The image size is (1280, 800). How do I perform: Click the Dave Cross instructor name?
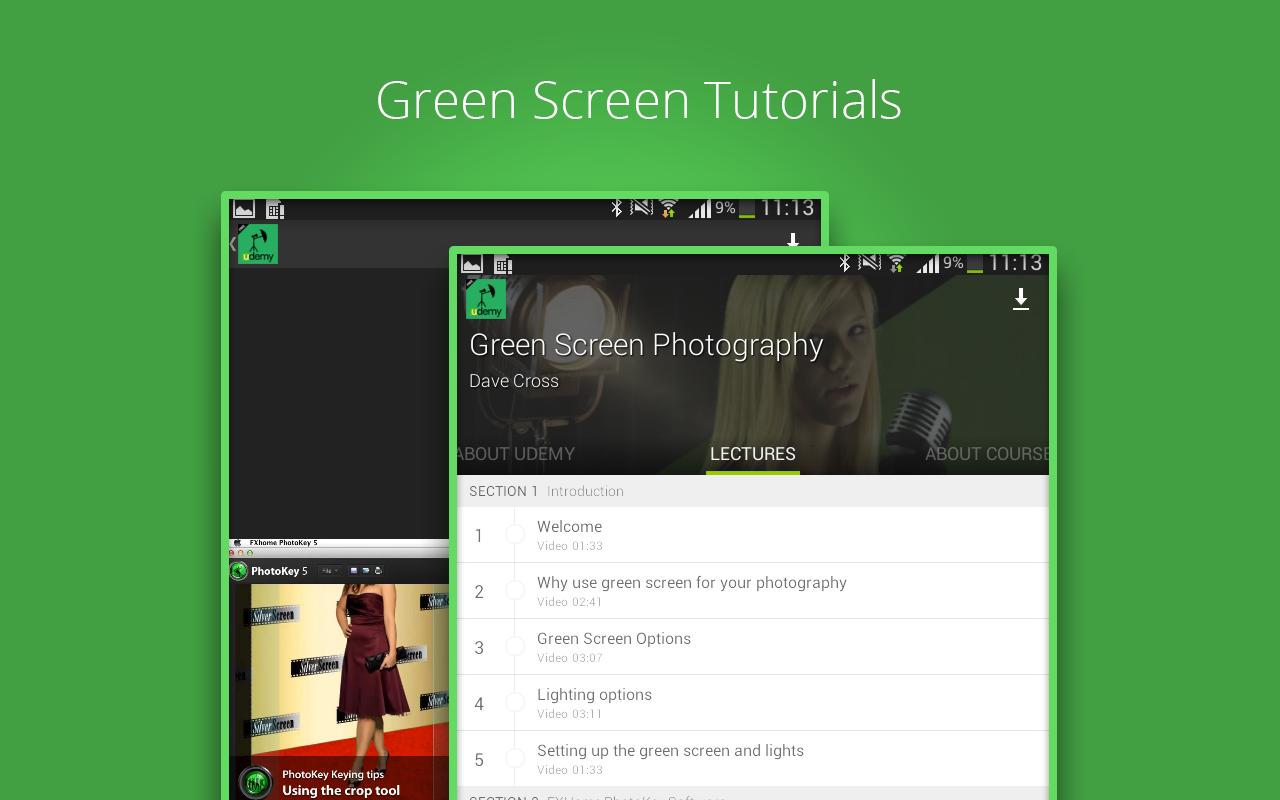514,381
